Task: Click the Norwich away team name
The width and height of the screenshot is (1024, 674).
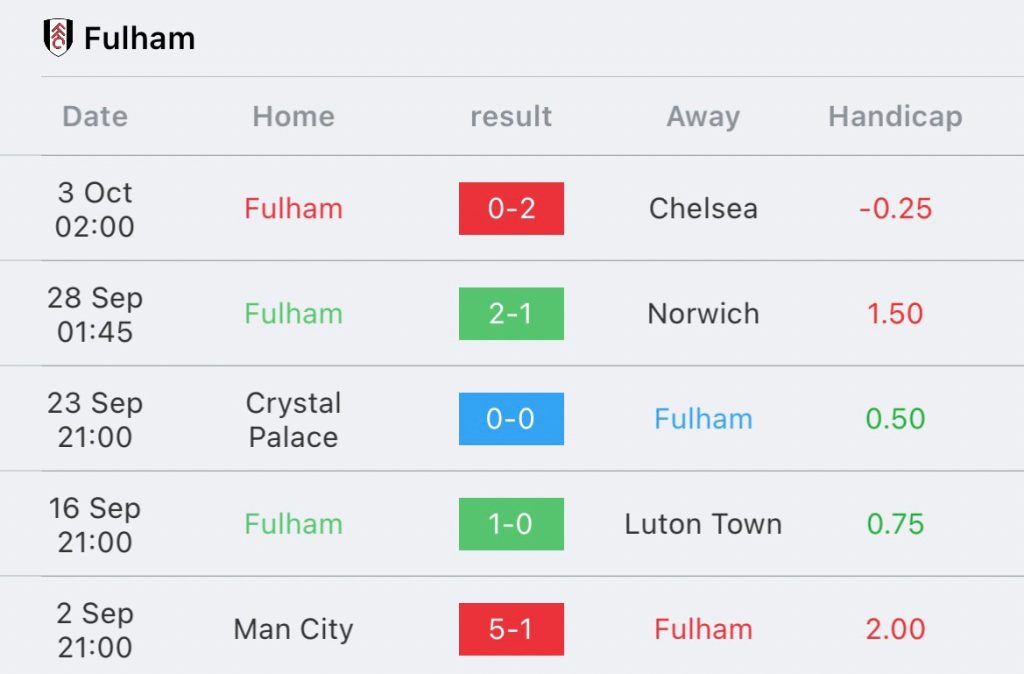Action: tap(703, 314)
